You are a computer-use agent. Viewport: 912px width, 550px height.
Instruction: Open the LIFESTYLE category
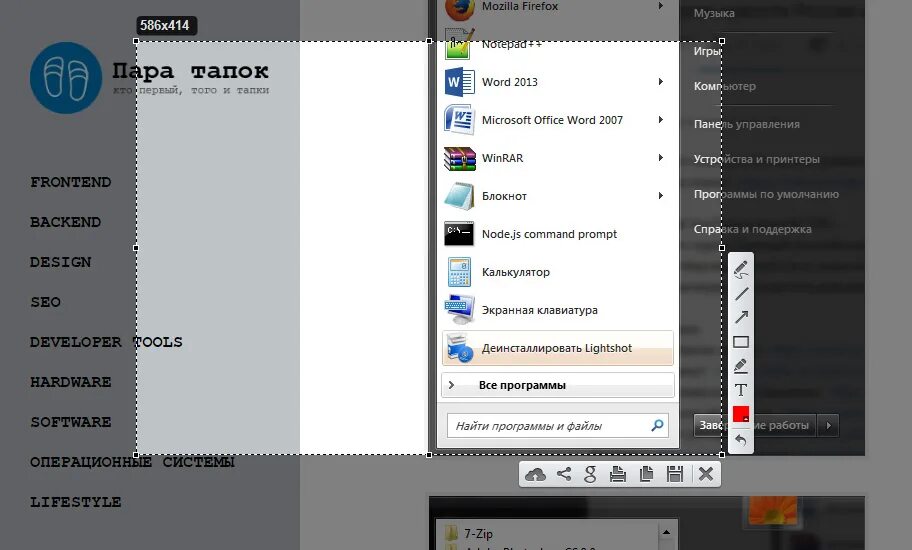click(76, 502)
